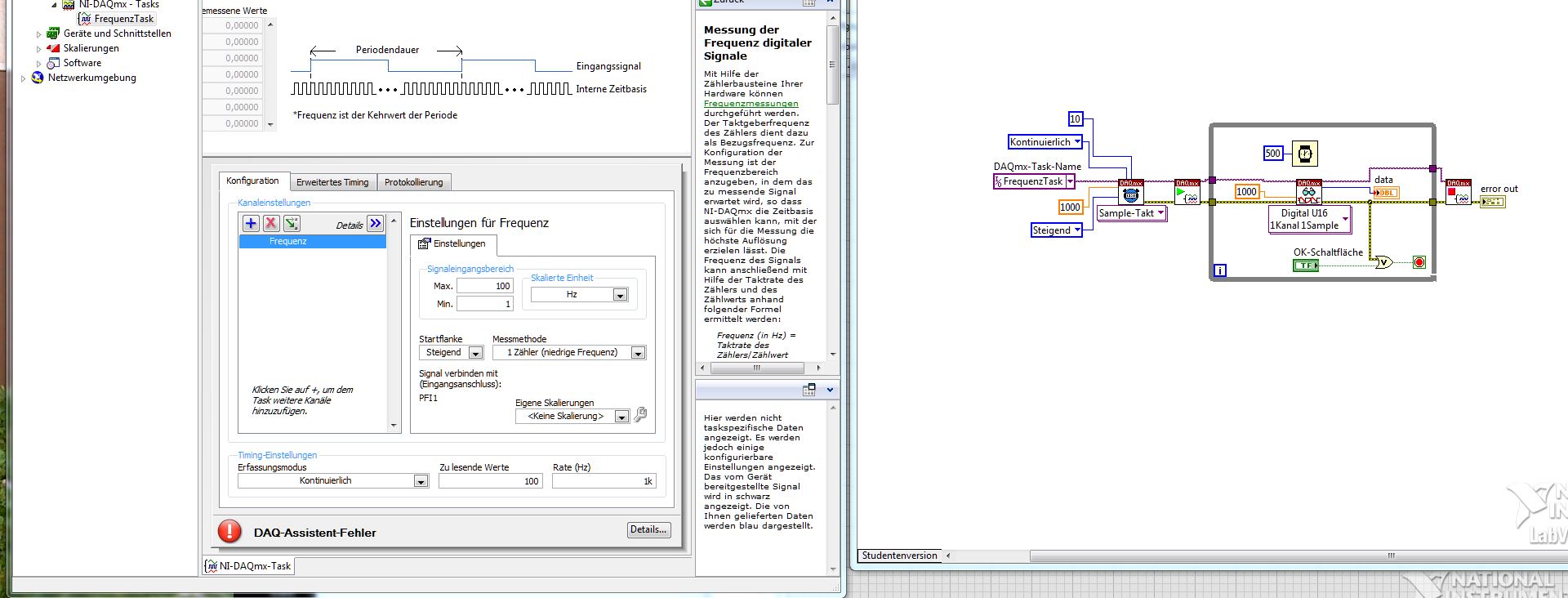Screen dimensions: 1568x598
Task: Click the Min. signal range input field
Action: click(485, 304)
